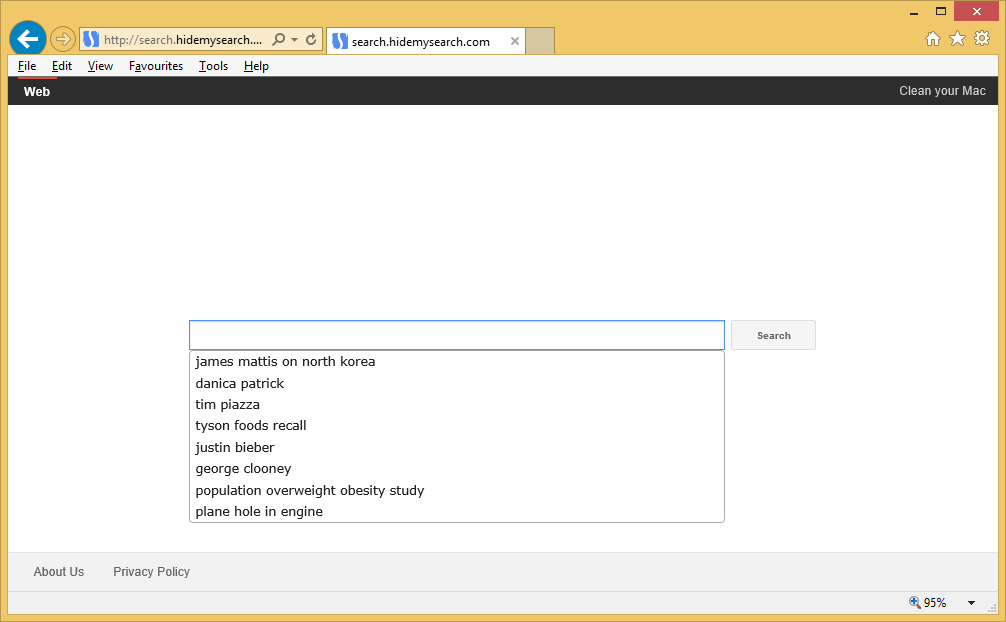Click the Forward navigation arrow
The width and height of the screenshot is (1006, 622).
point(63,39)
